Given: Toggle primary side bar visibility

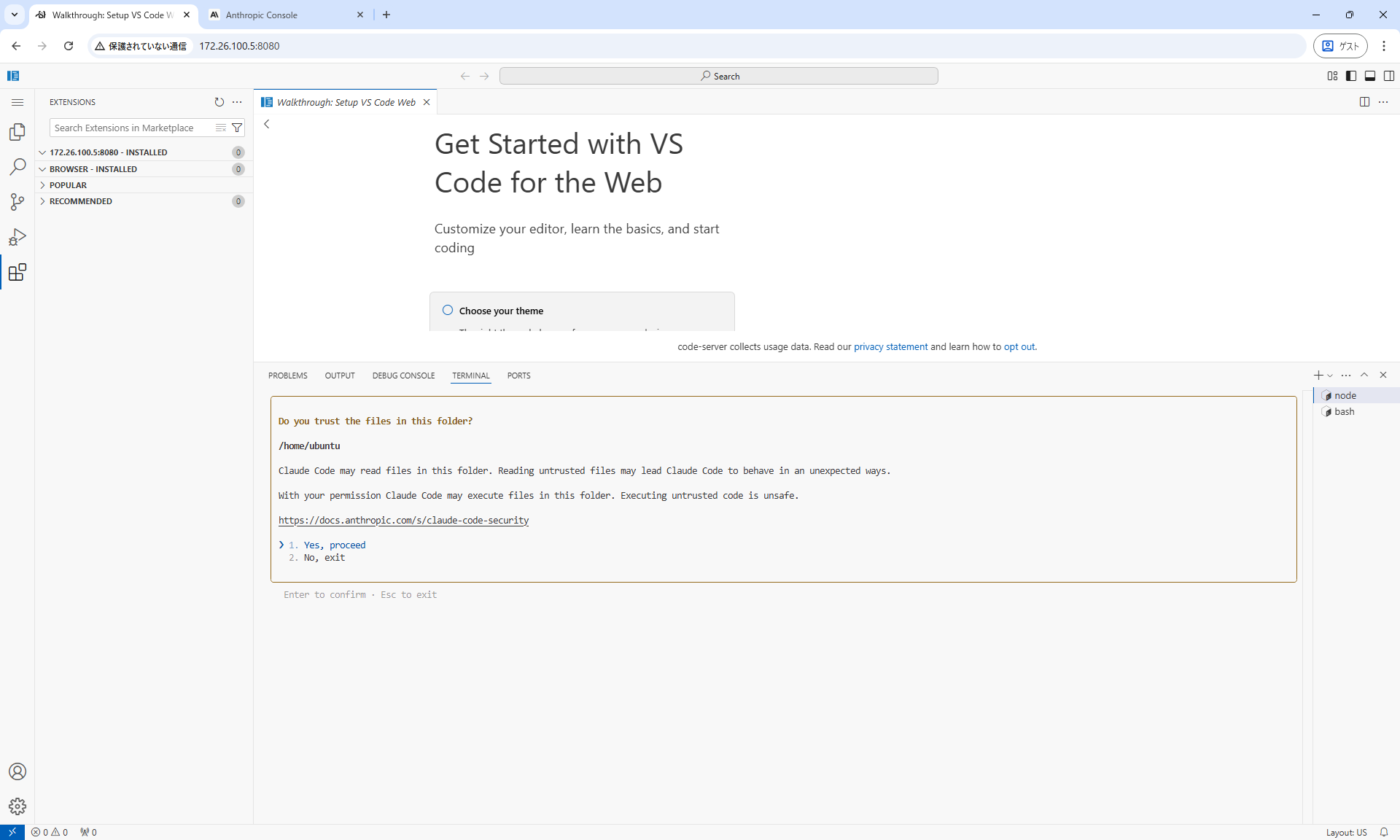Looking at the screenshot, I should coord(1351,76).
